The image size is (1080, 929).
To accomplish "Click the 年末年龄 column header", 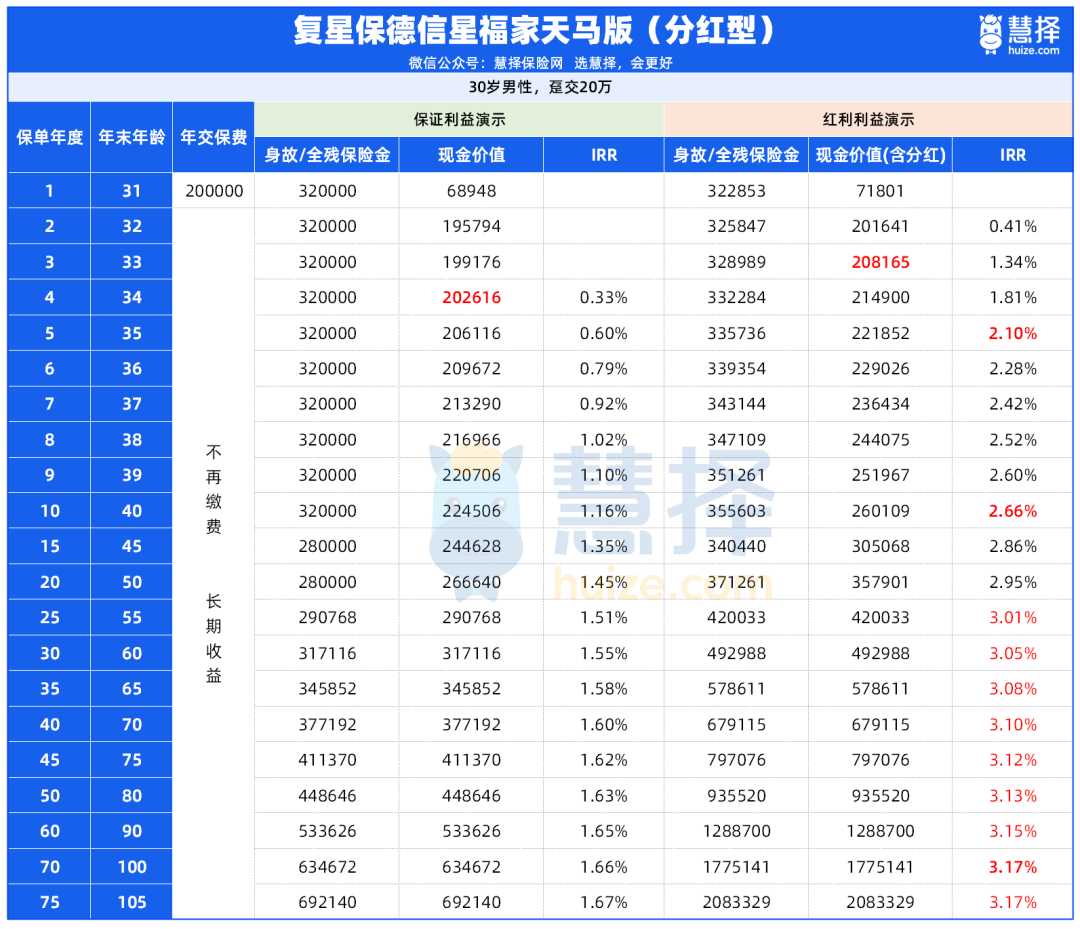I will [x=131, y=137].
